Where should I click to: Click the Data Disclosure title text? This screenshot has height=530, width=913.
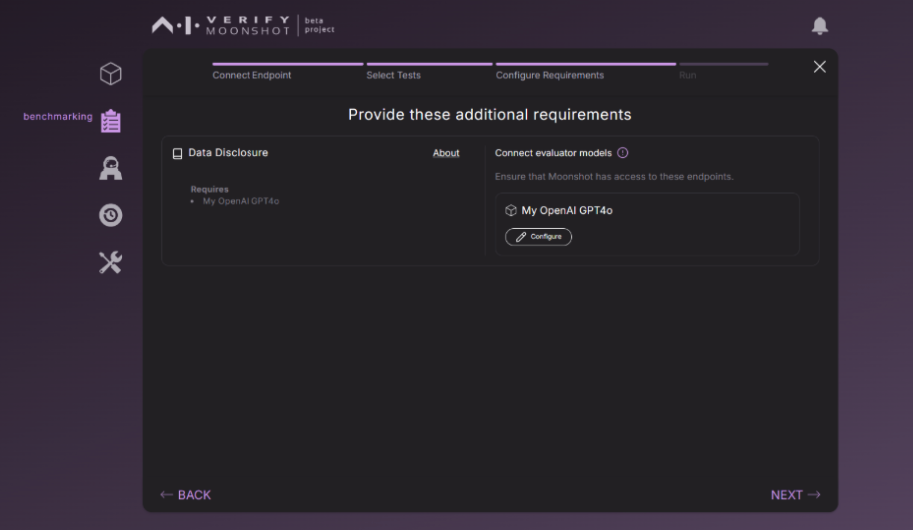tap(228, 153)
